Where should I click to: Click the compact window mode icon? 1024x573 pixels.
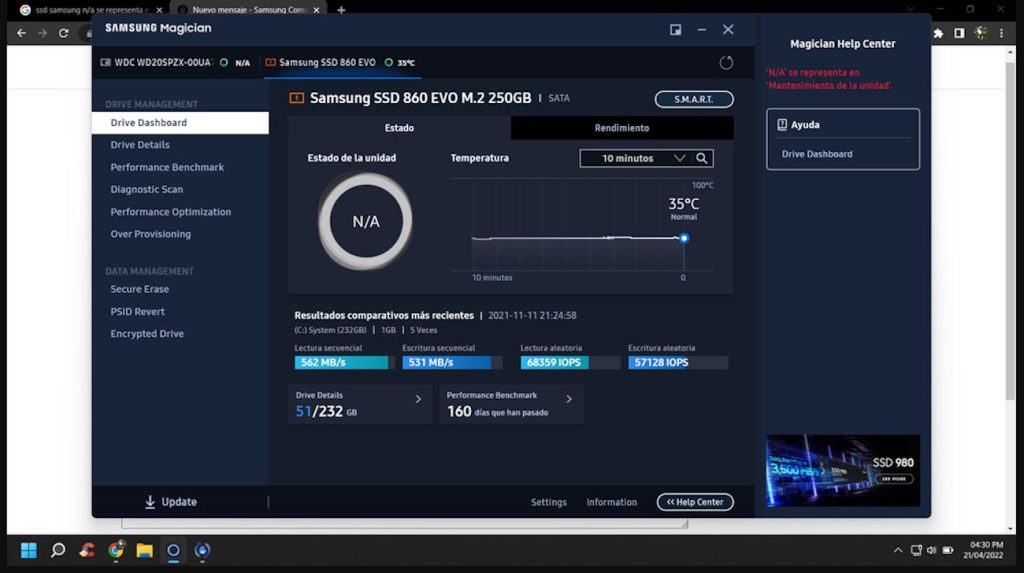tap(675, 30)
